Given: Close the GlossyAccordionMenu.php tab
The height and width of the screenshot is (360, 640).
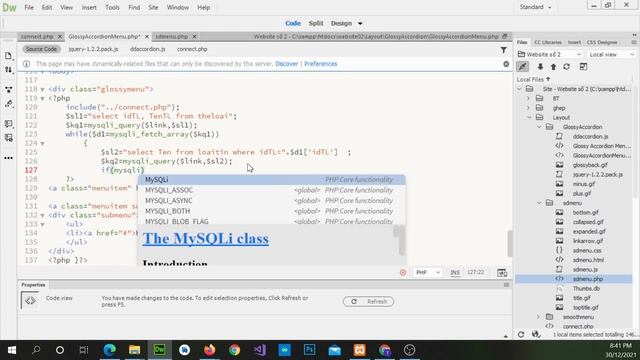Looking at the screenshot, I should pyautogui.click(x=147, y=37).
